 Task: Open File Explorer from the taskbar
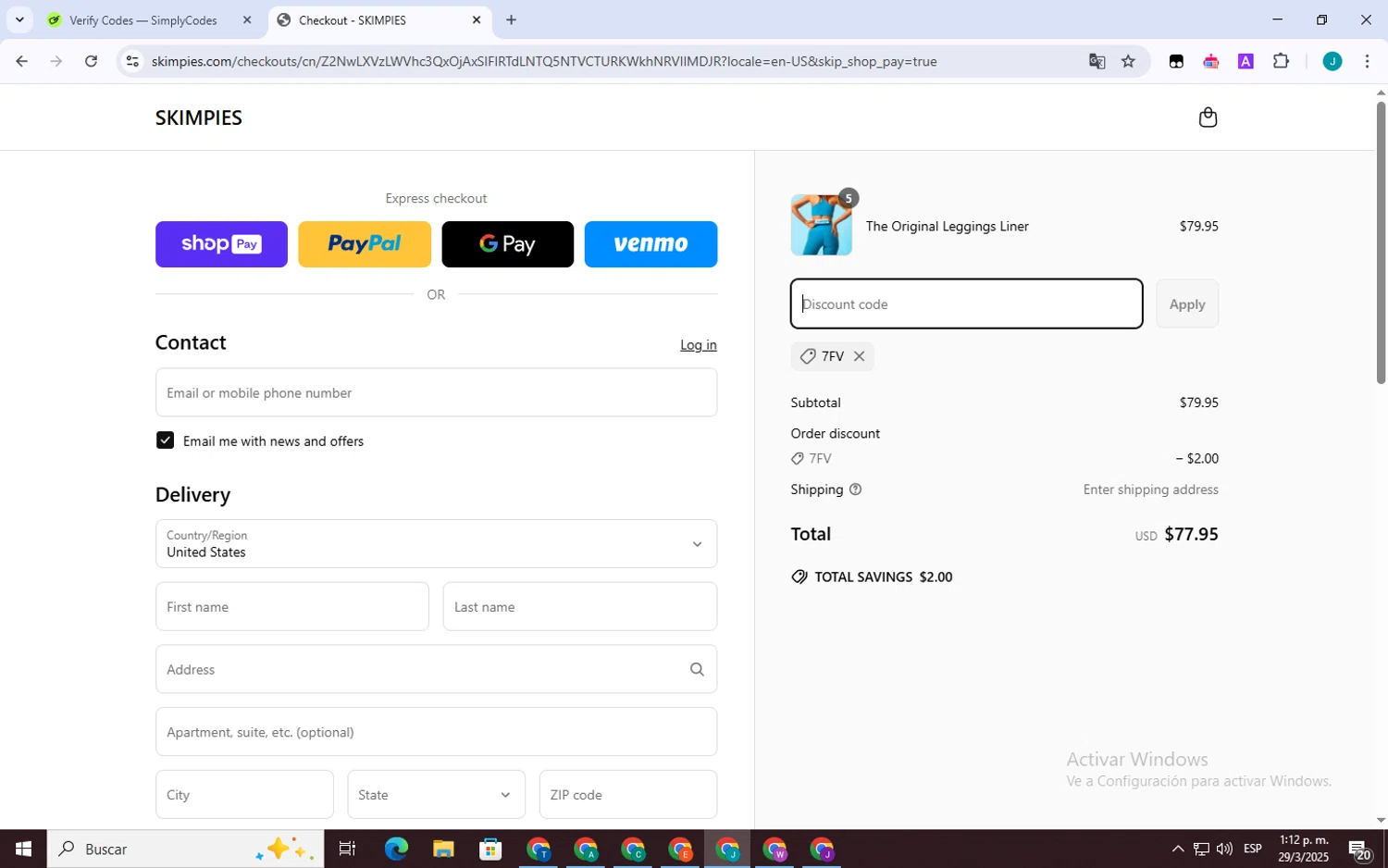point(443,849)
